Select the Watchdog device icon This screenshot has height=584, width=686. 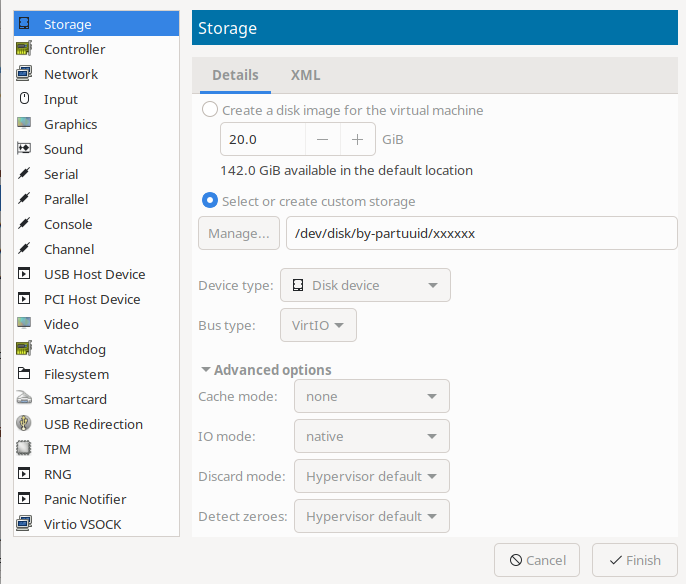point(24,349)
